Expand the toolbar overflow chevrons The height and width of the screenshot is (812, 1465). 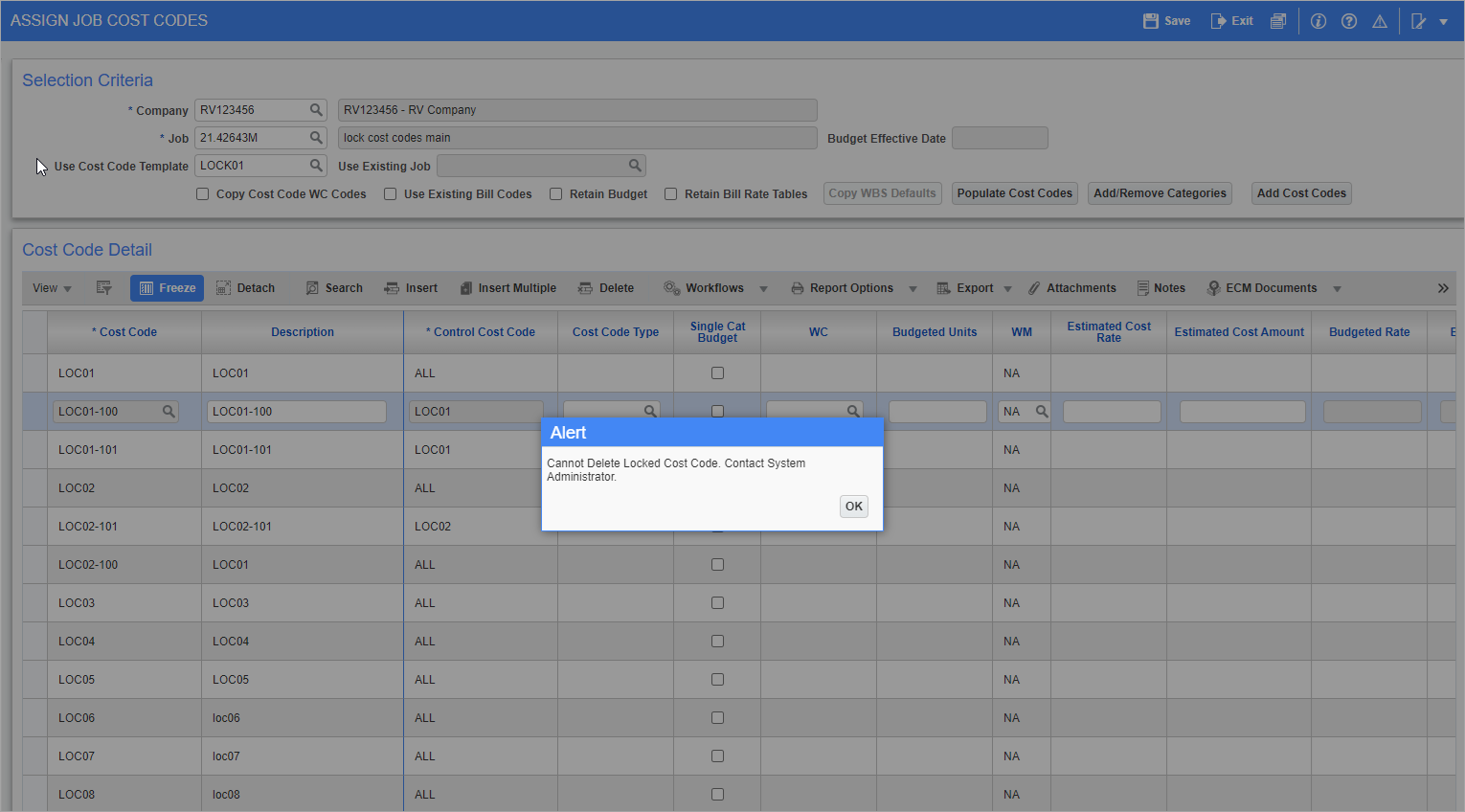(x=1443, y=288)
